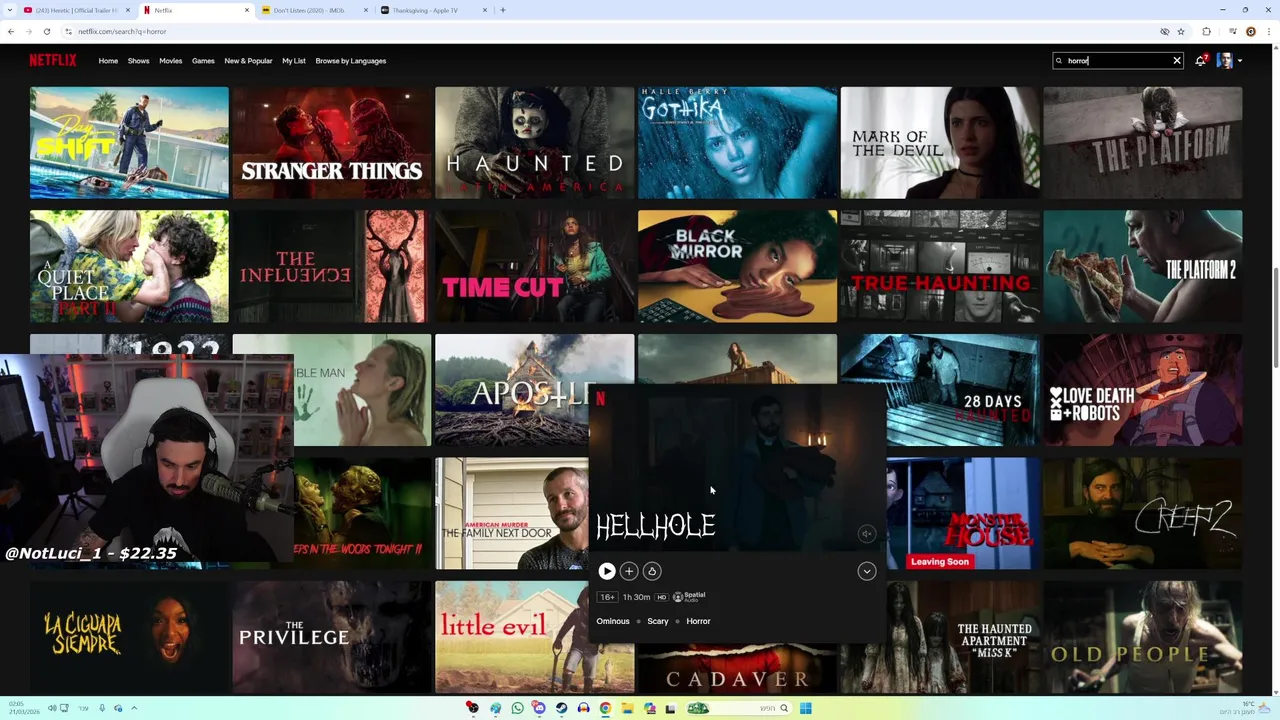Open the Chrome profile avatar
The image size is (1280, 720).
(1251, 31)
